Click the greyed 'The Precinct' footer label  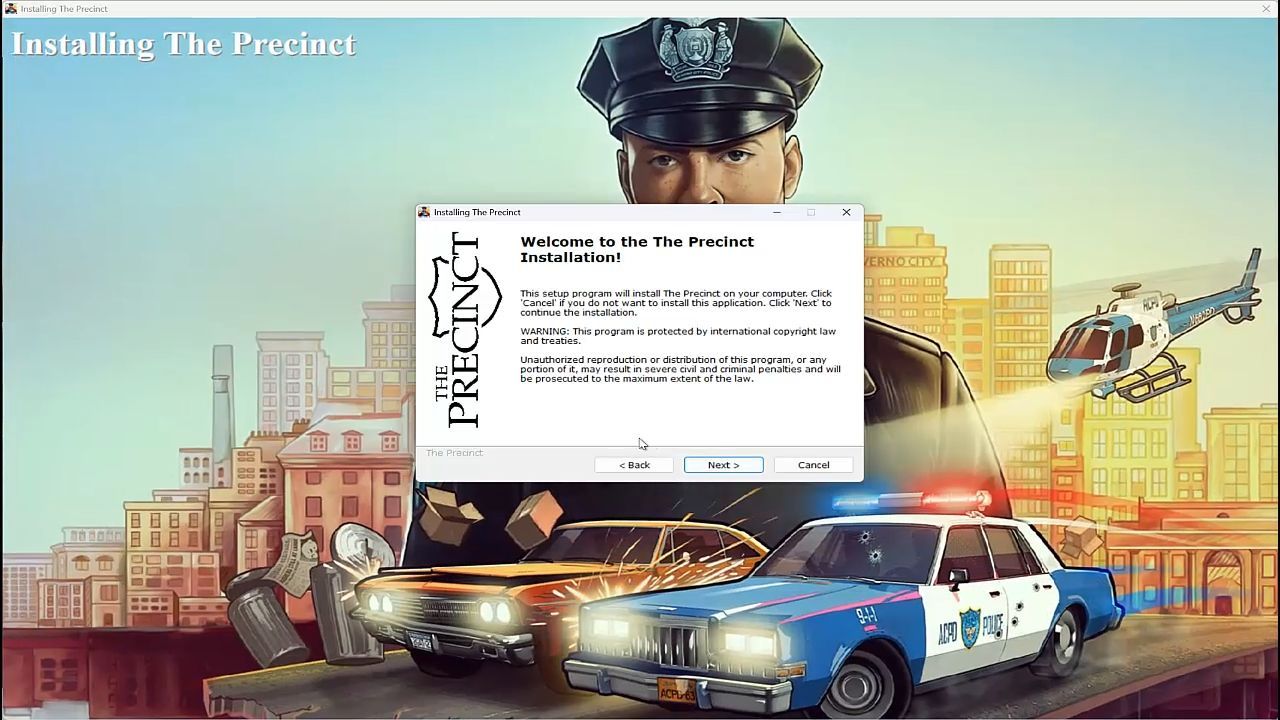[454, 453]
